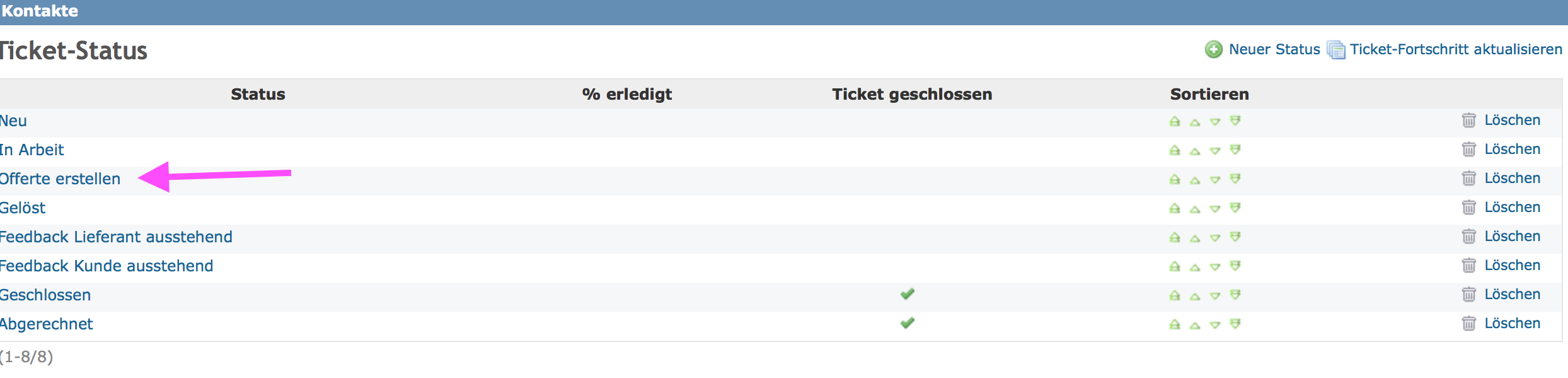
Task: Click the Kontakte header bar title
Action: [x=40, y=11]
